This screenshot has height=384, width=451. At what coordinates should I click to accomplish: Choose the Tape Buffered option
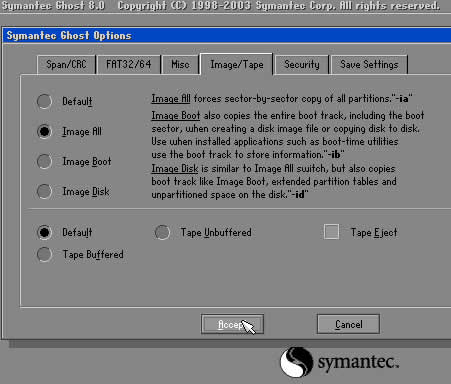pos(44,255)
